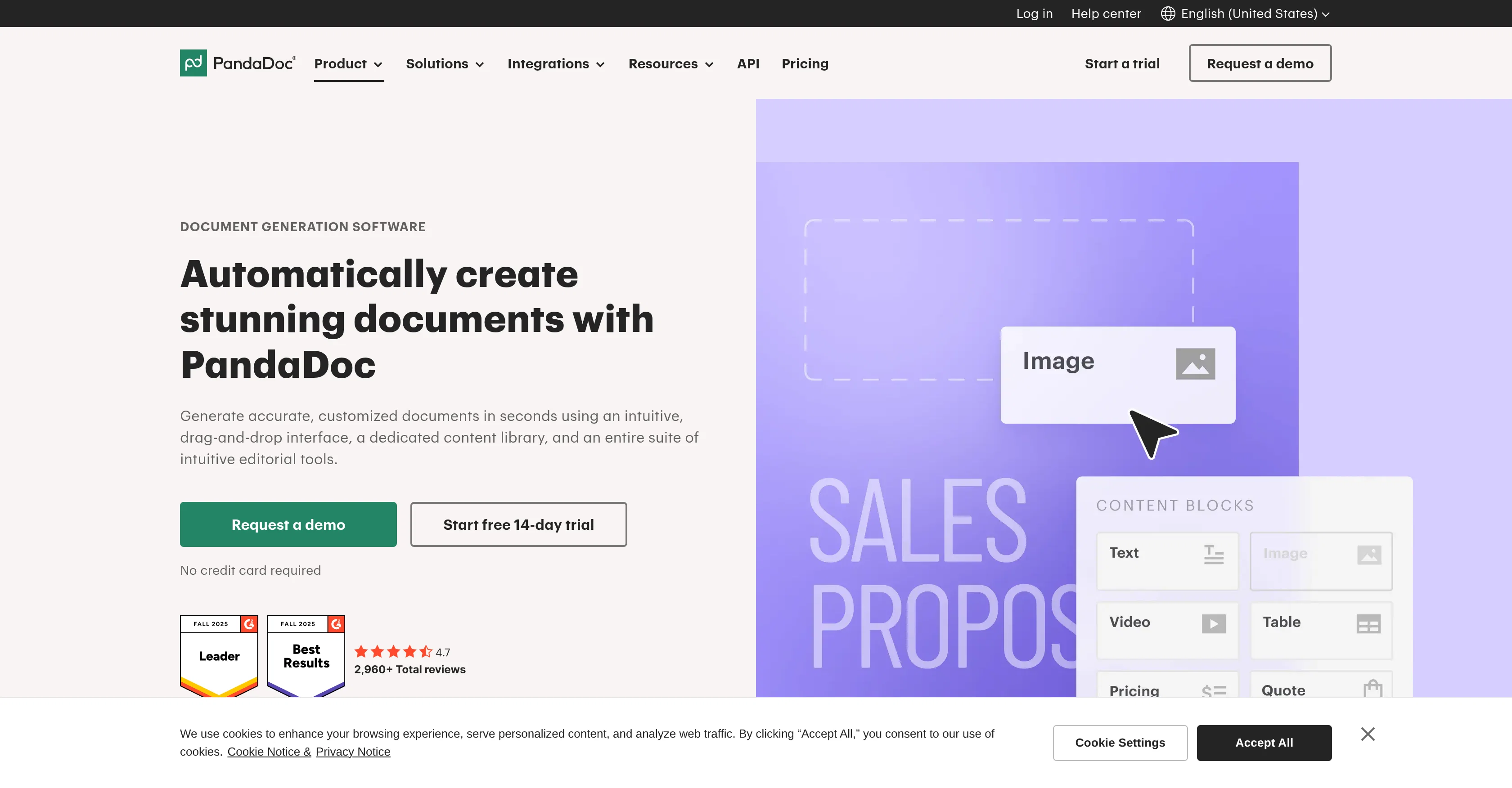This screenshot has height=788, width=1512.
Task: Open the Help center link
Action: [1106, 13]
